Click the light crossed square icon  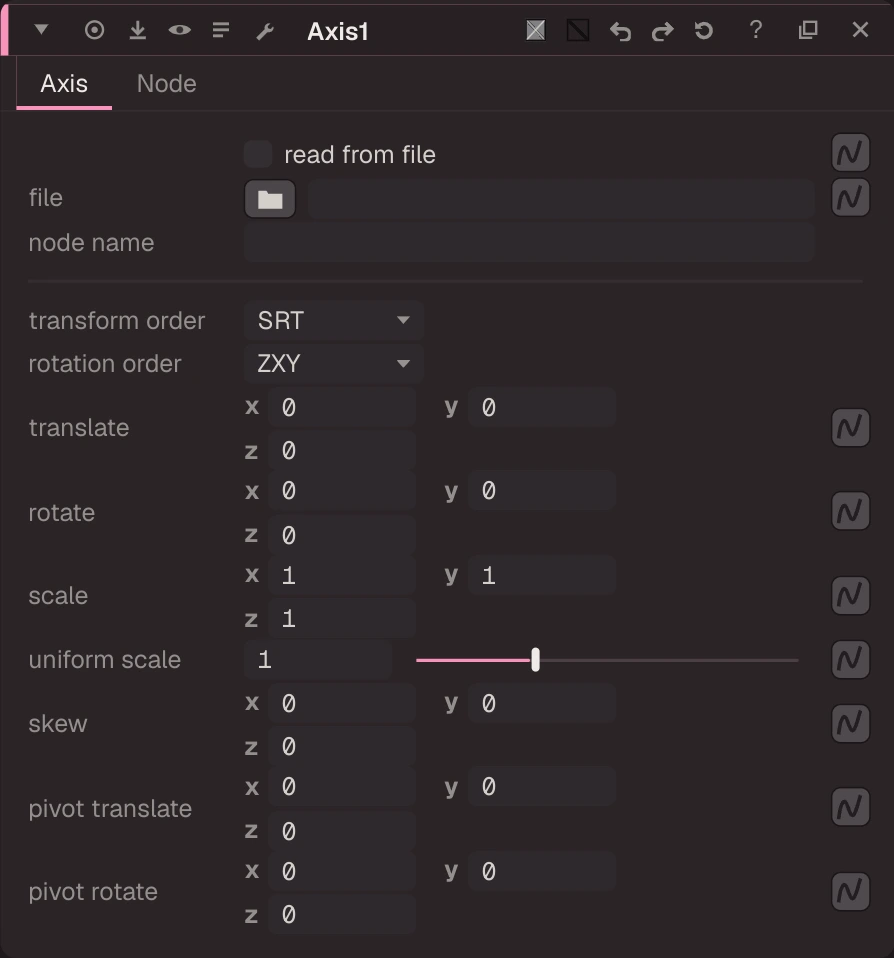535,30
